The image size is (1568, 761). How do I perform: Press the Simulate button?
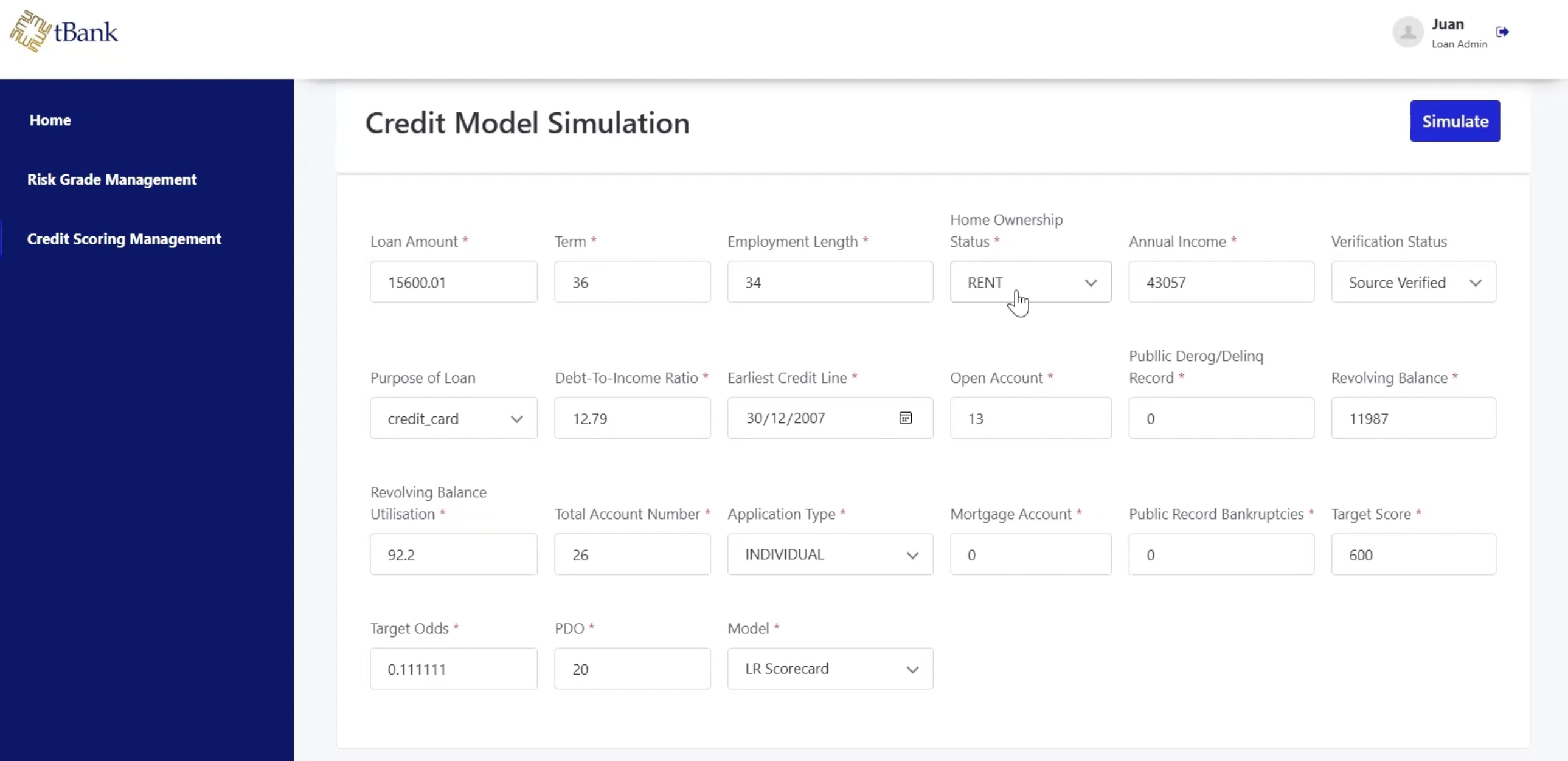point(1455,120)
